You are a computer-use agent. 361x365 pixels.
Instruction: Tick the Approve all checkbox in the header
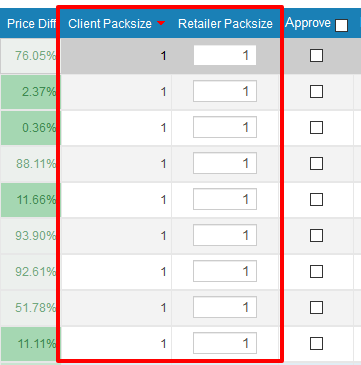[342, 26]
